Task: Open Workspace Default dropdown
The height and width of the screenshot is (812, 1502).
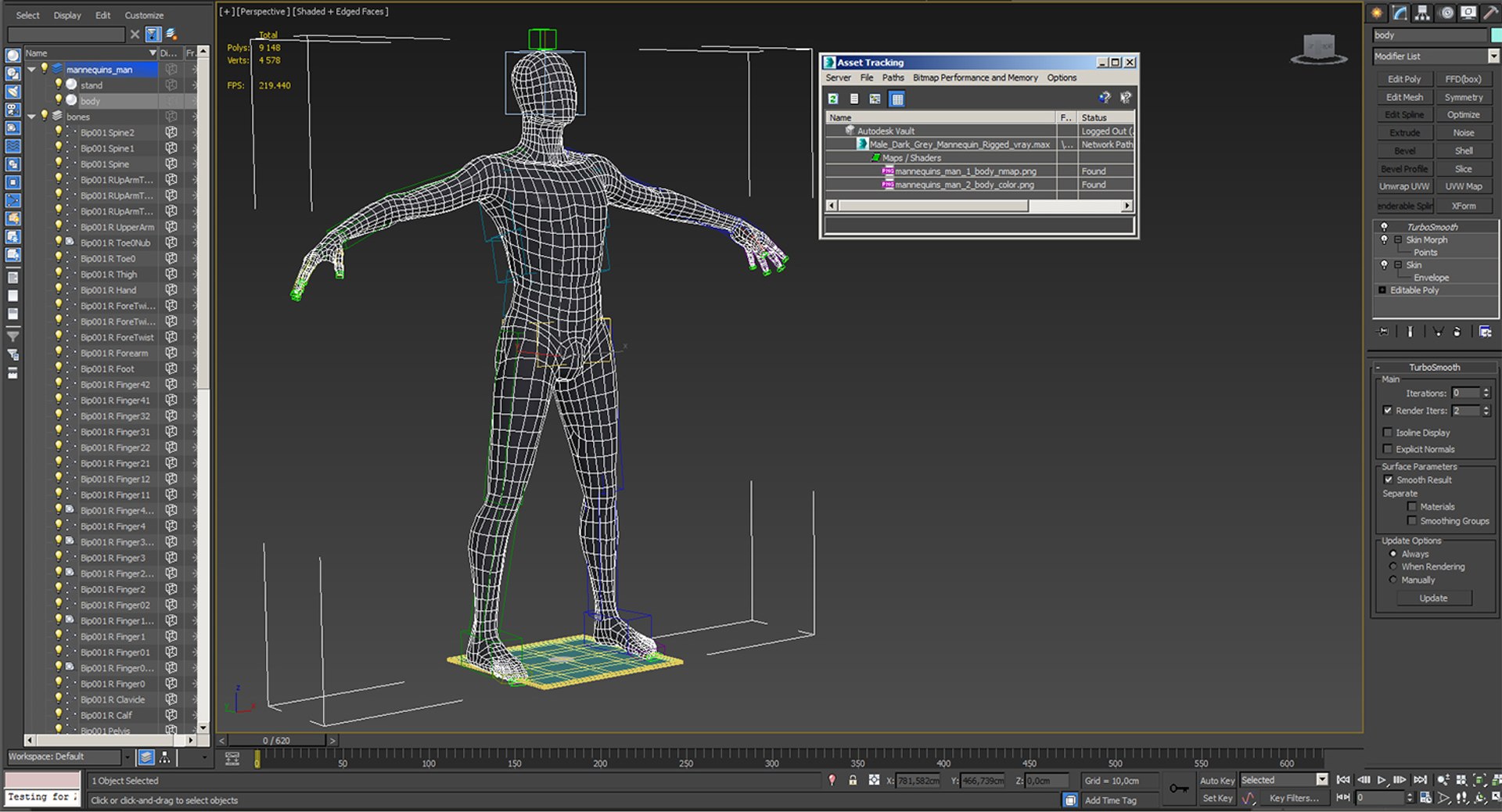Action: (x=126, y=756)
